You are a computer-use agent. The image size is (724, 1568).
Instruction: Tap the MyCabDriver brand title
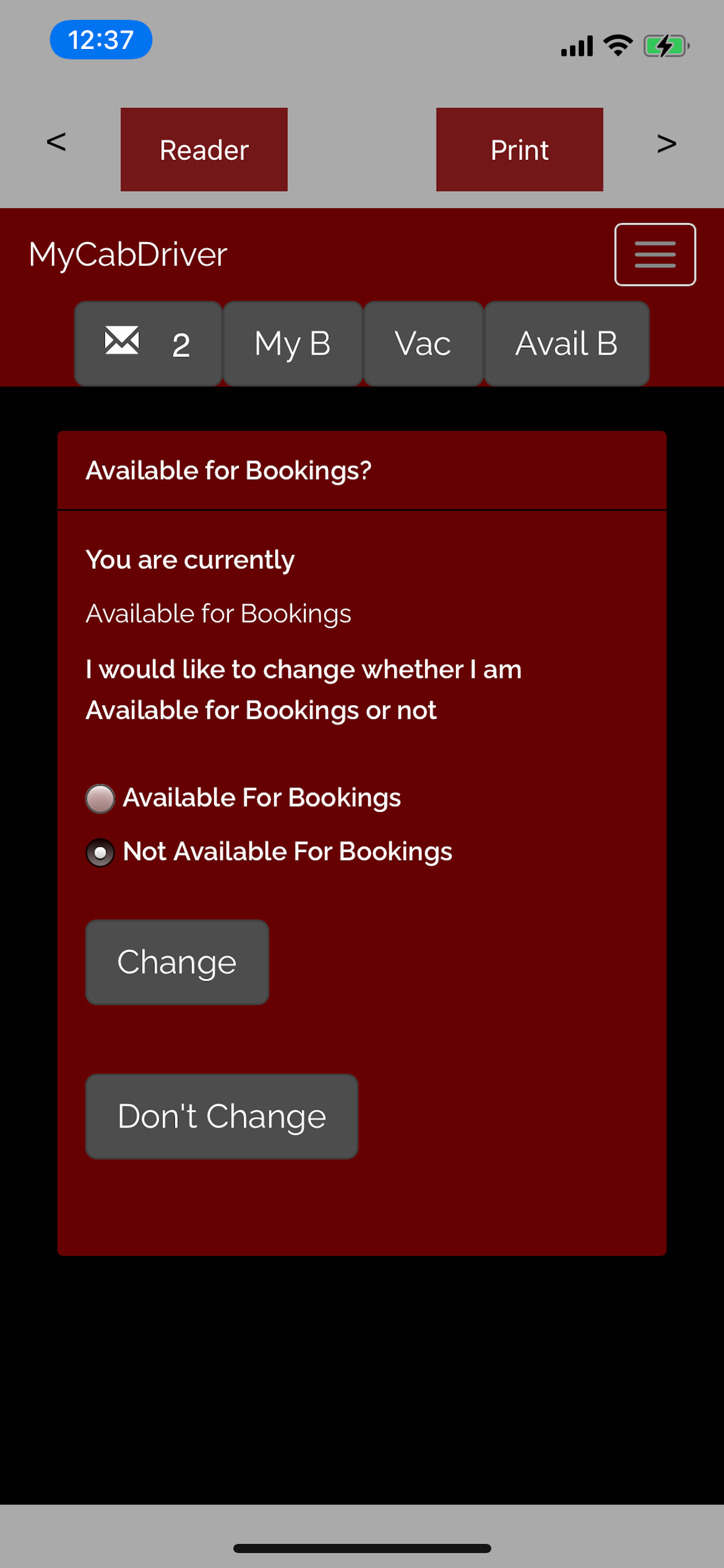128,254
